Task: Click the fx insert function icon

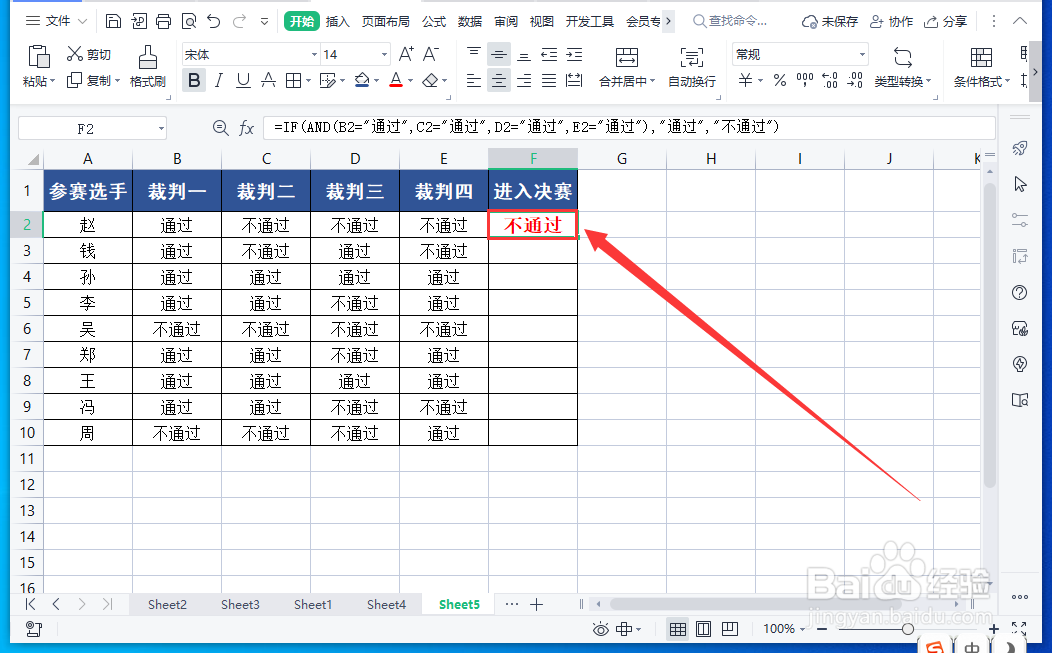Action: click(246, 128)
